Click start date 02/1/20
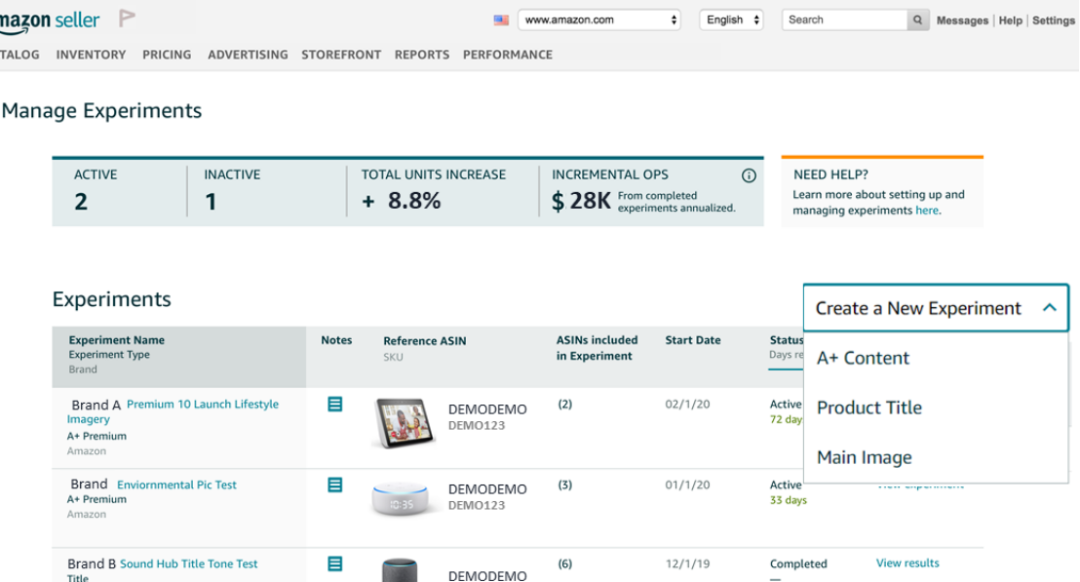Viewport: 1080px width, 582px height. tap(687, 404)
